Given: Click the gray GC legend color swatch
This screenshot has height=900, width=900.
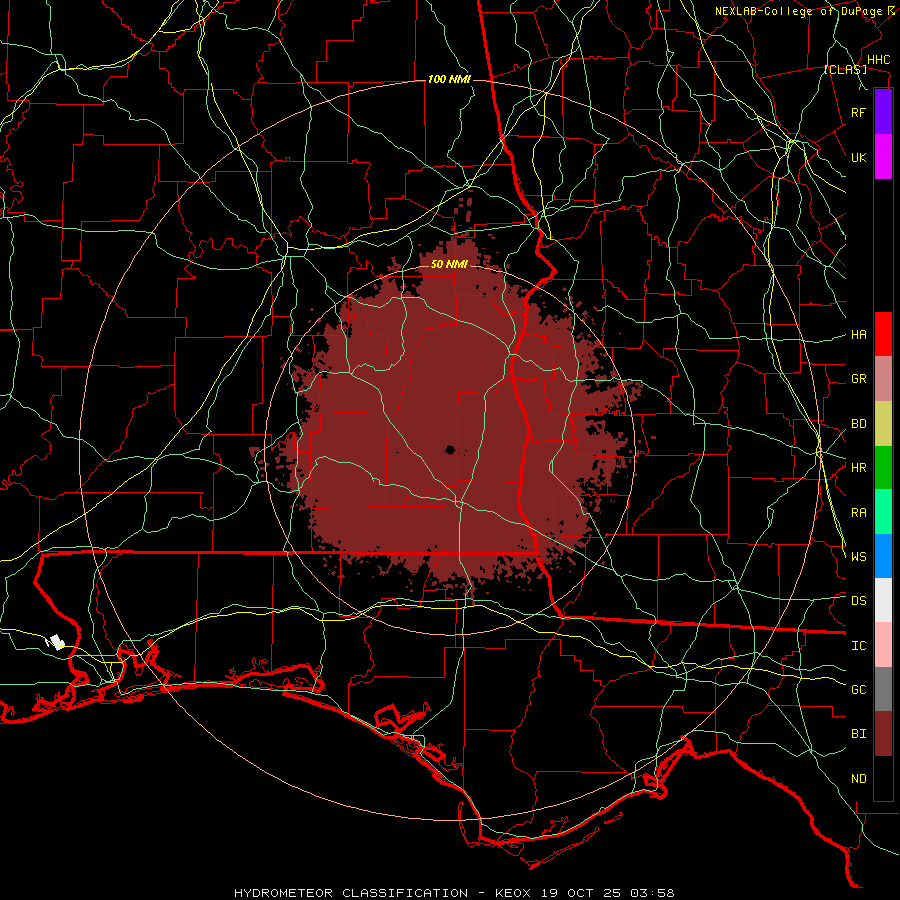Looking at the screenshot, I should tap(883, 689).
